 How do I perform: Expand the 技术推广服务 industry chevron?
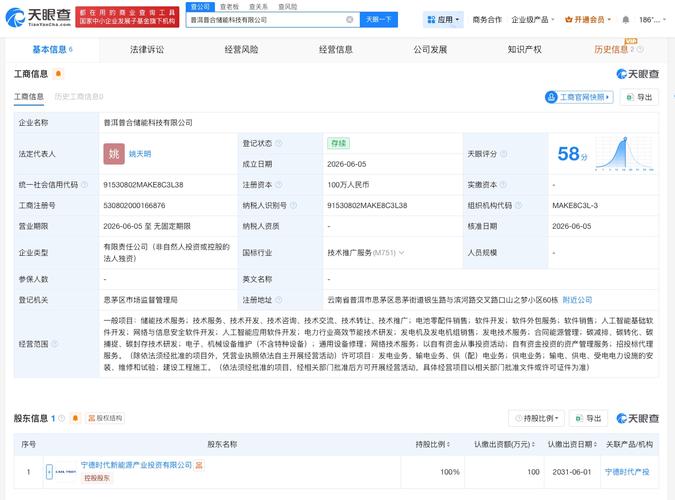401,253
